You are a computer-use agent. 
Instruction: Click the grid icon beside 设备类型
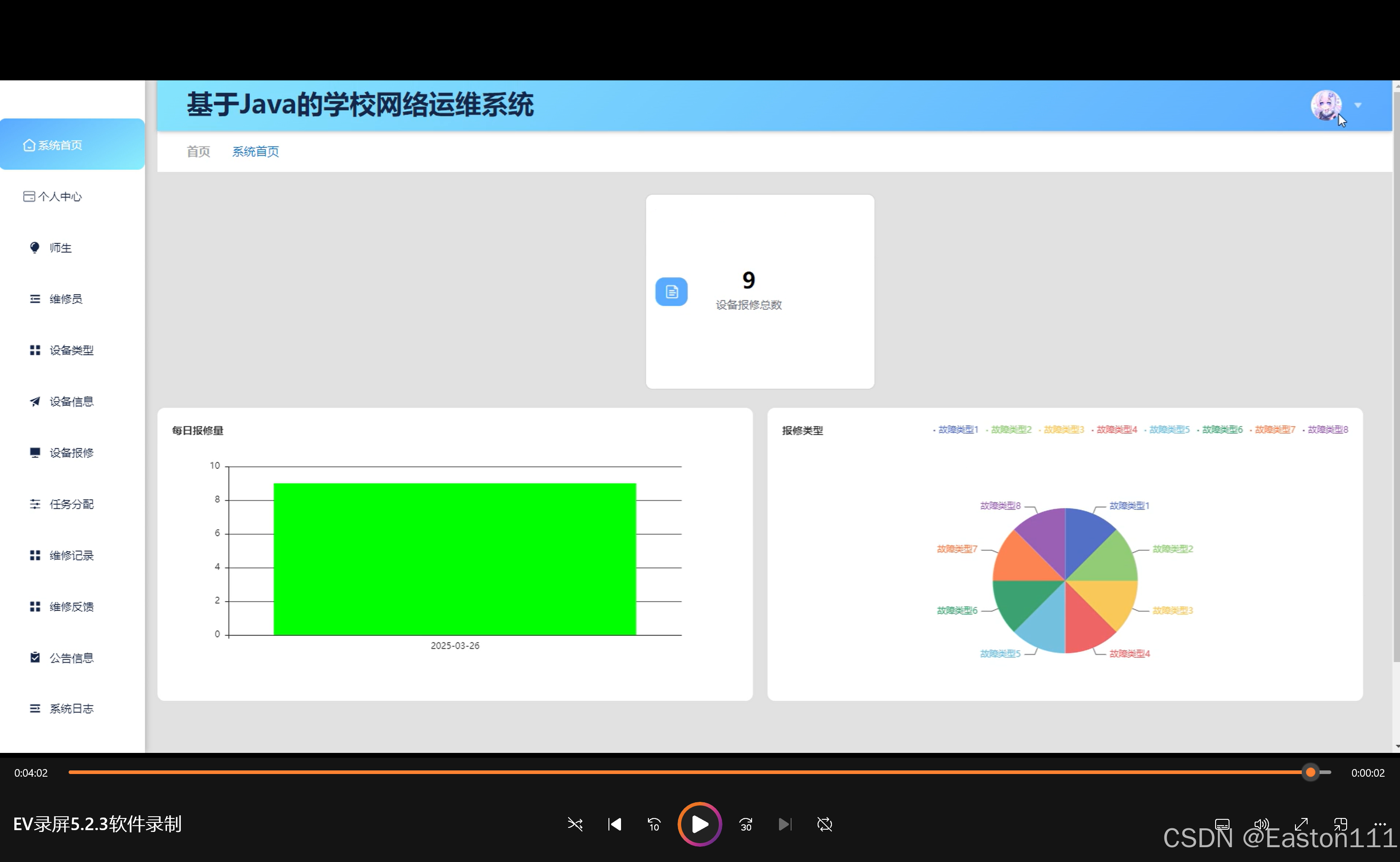pos(35,350)
